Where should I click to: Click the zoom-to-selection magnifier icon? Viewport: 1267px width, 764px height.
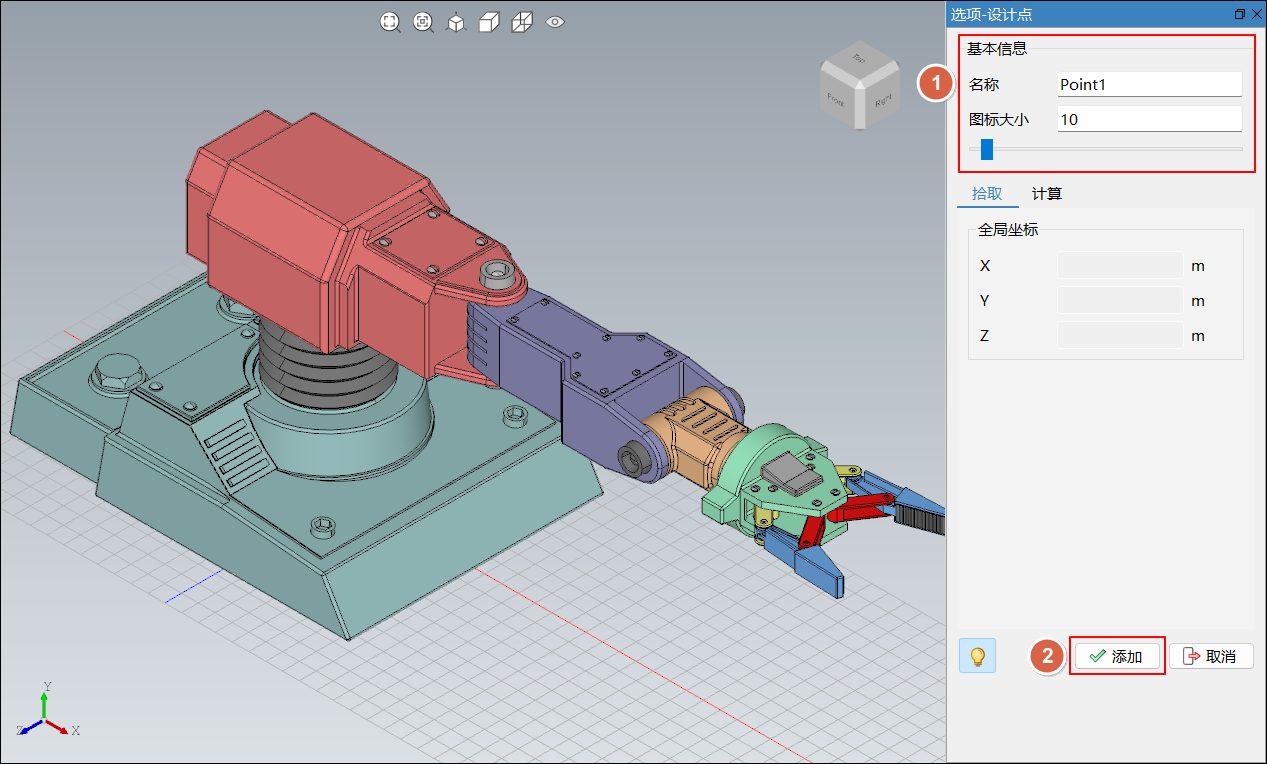[423, 22]
